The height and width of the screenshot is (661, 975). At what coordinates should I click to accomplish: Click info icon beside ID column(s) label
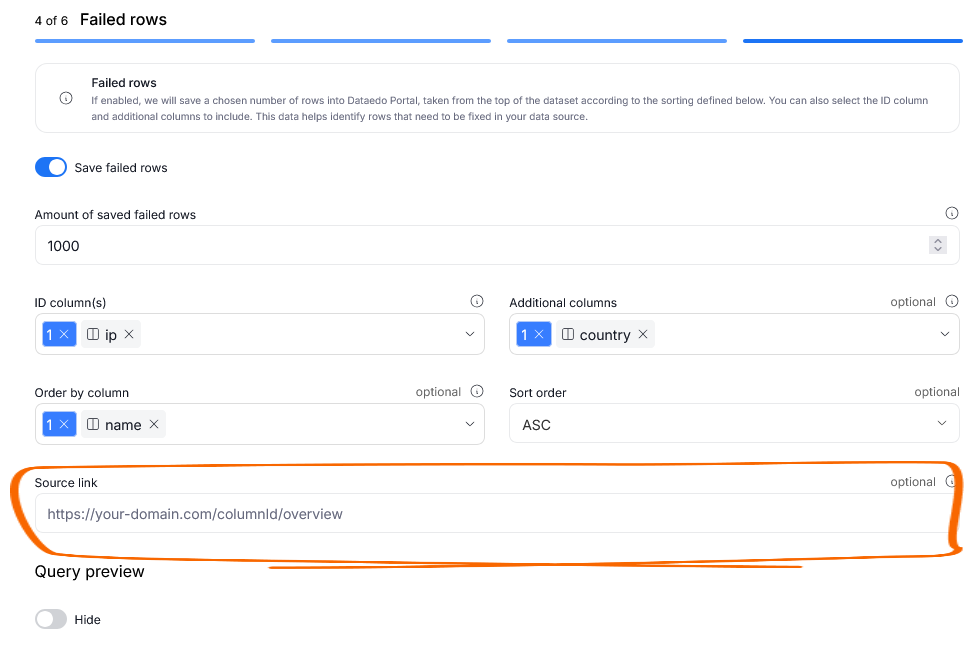(x=477, y=302)
